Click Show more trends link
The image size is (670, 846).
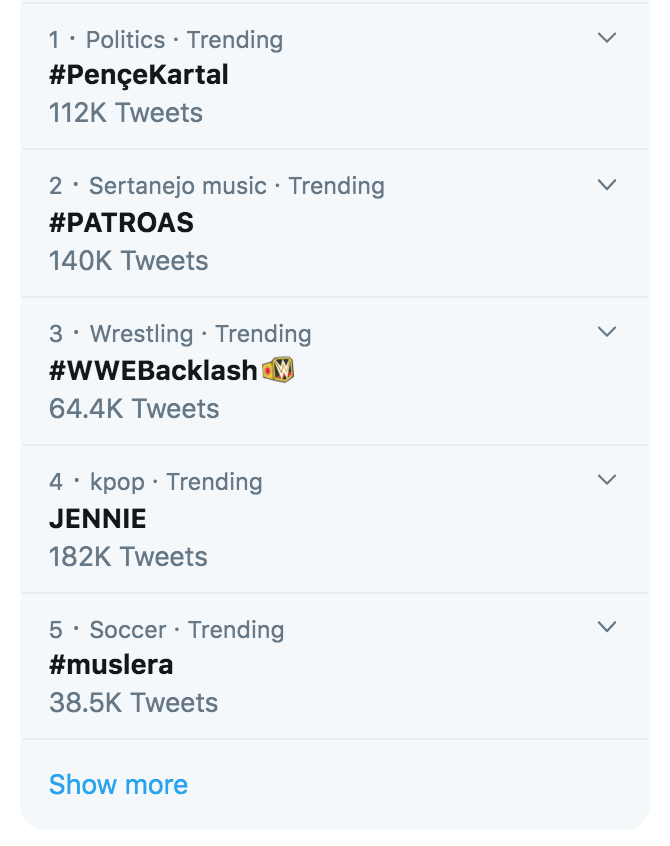pos(119,784)
